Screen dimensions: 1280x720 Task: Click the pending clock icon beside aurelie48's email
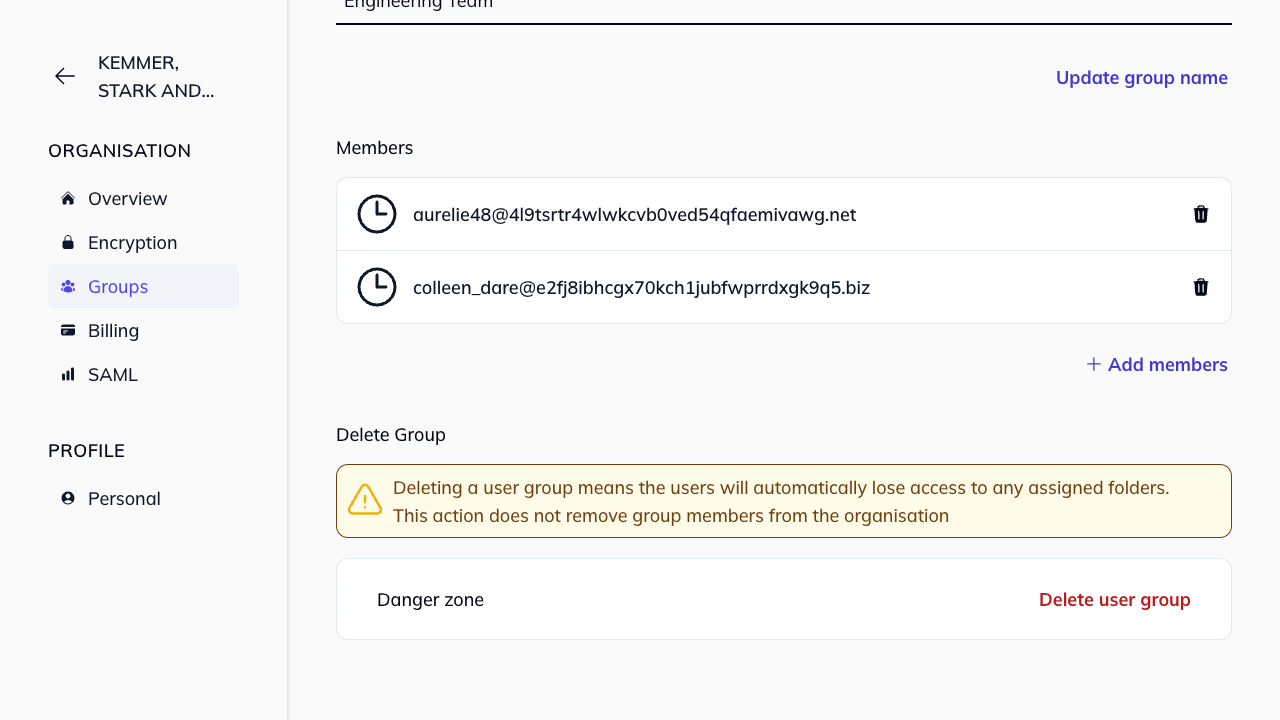pos(377,214)
